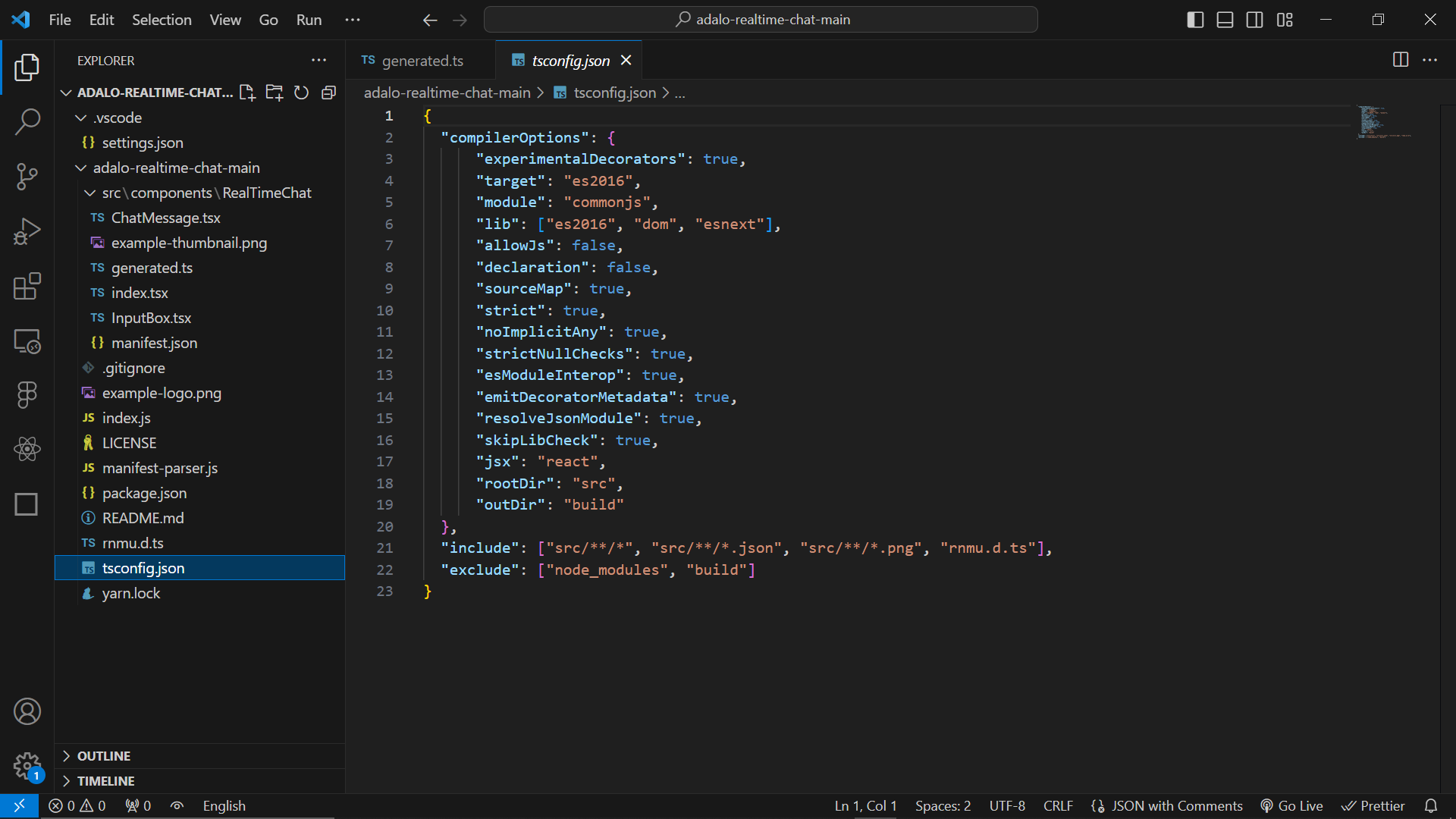Collapse the .vscode folder
This screenshot has height=819, width=1456.
81,118
